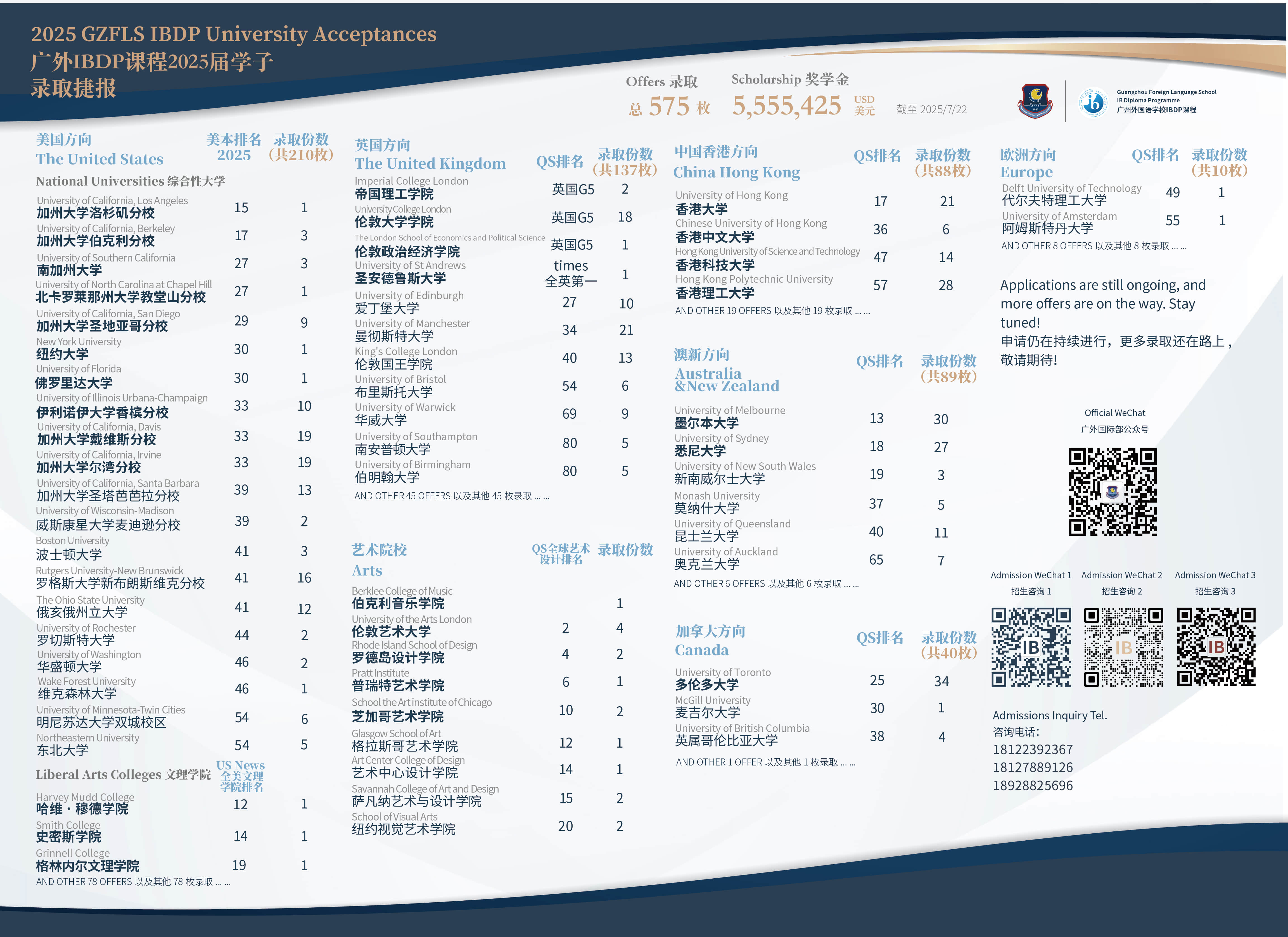Select The United States section heading
This screenshot has width=1288, height=937.
(x=99, y=159)
